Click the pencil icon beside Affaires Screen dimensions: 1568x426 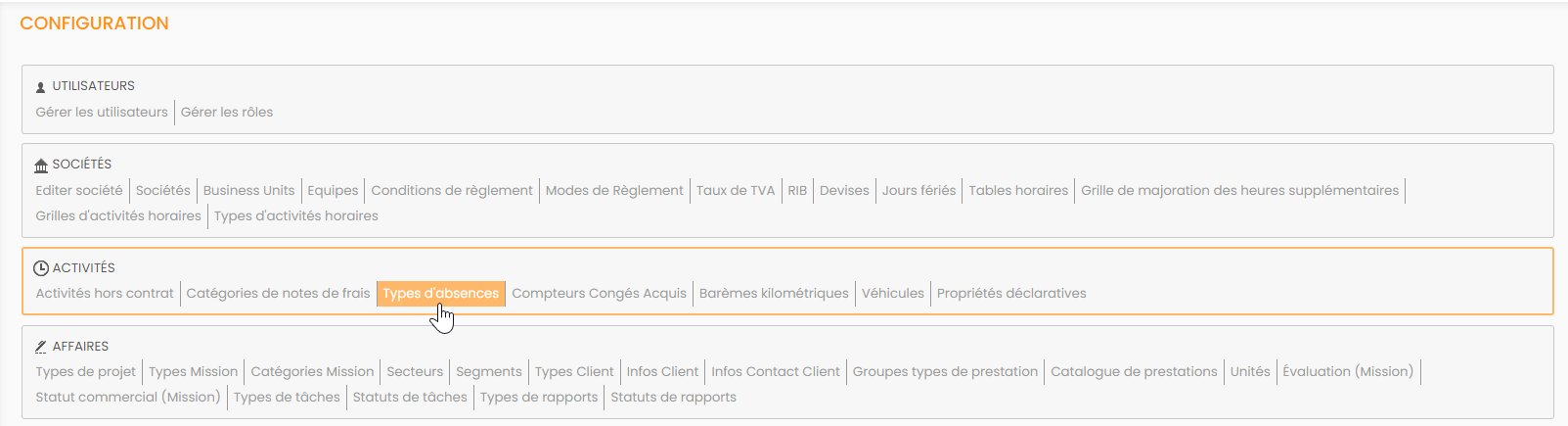(41, 347)
